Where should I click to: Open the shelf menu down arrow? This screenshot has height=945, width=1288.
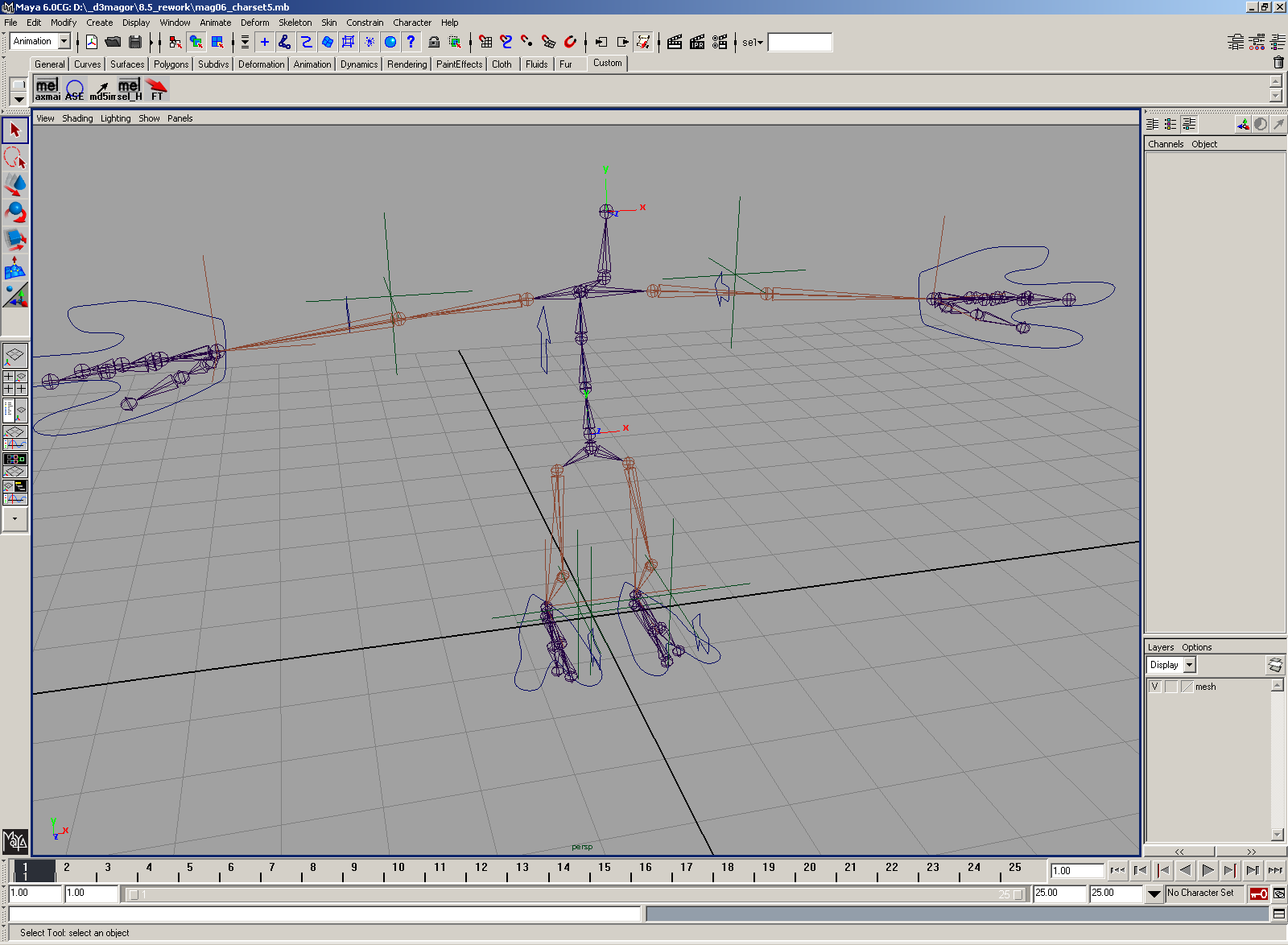(19, 100)
